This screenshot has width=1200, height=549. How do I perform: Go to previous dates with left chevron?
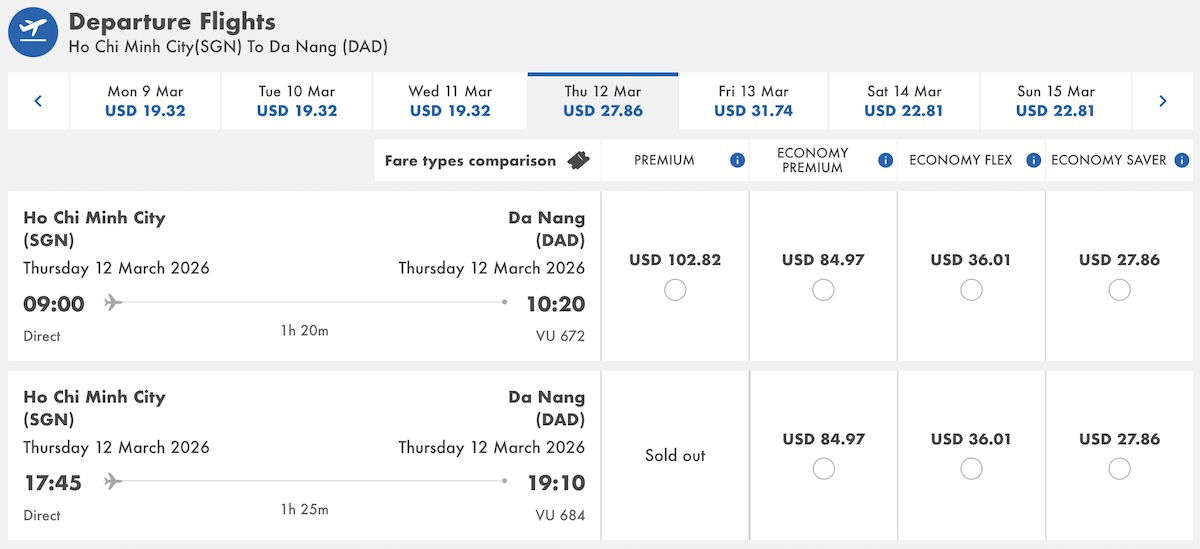[38, 101]
